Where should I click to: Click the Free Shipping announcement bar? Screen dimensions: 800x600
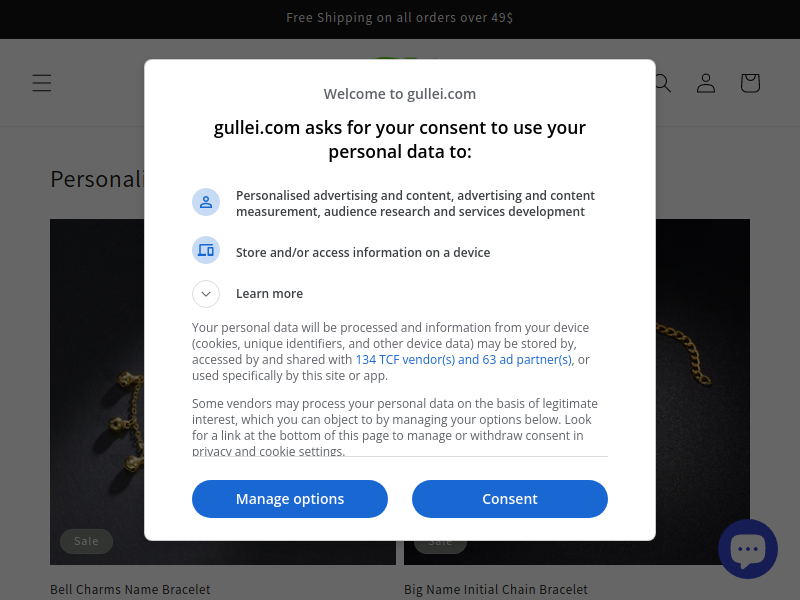point(400,18)
